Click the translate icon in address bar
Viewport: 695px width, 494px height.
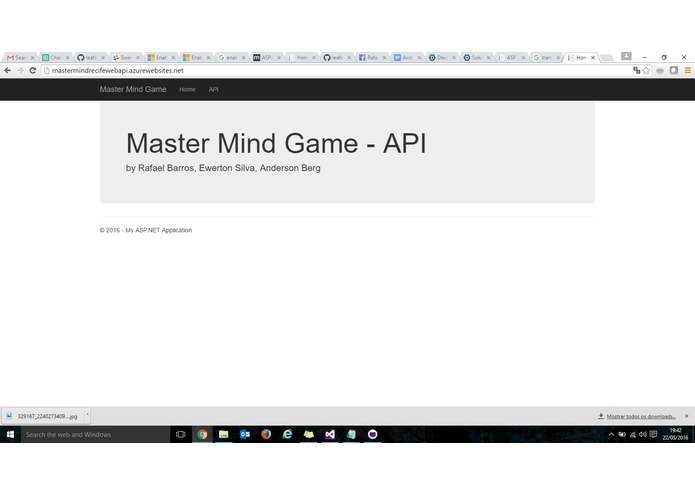(x=636, y=70)
